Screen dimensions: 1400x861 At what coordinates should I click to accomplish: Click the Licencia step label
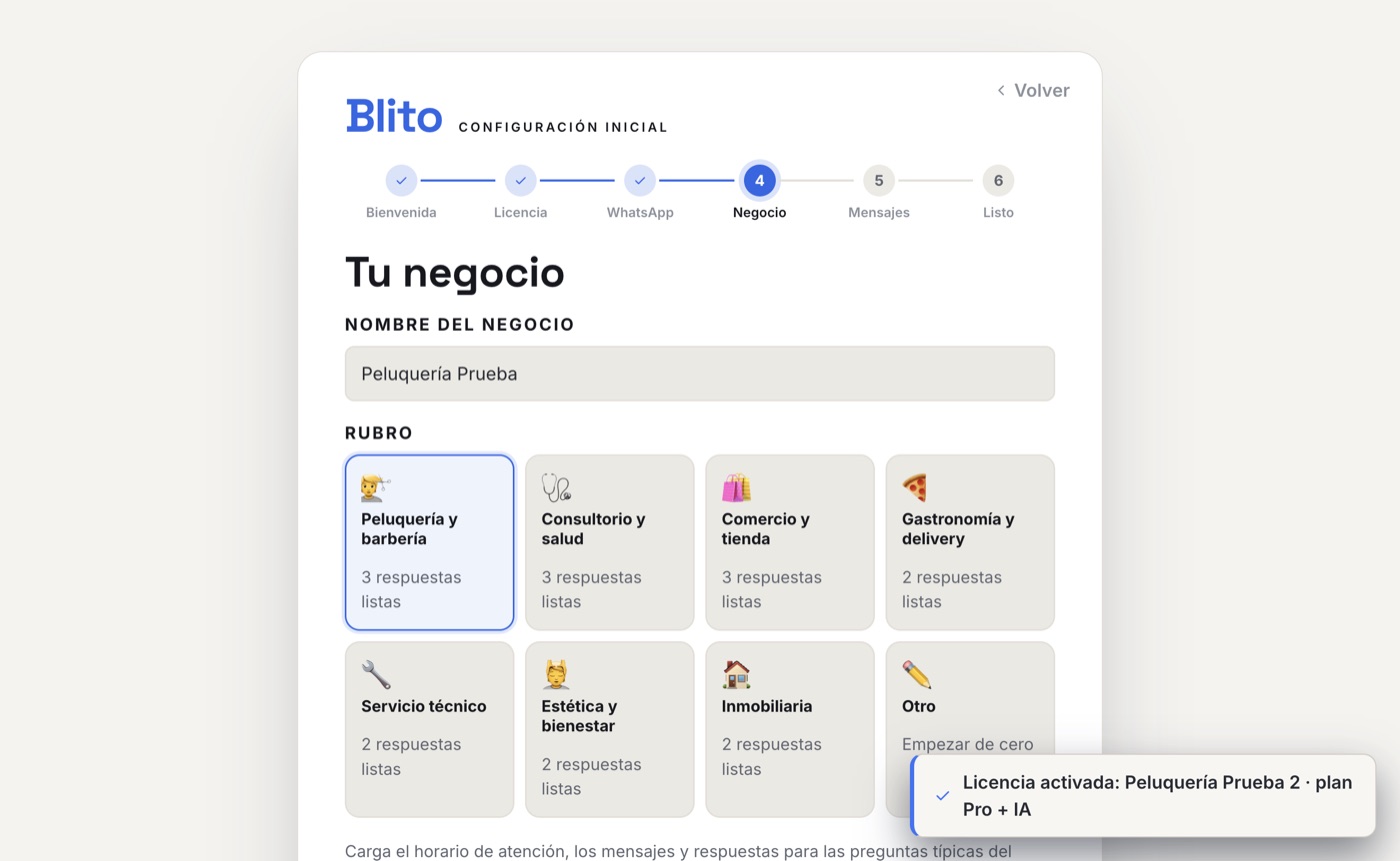tap(520, 213)
